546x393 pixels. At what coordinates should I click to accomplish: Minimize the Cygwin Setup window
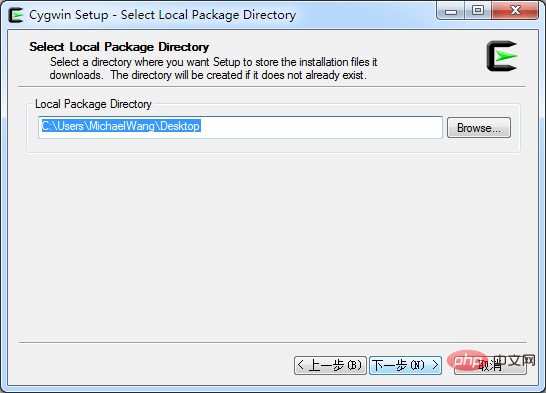pyautogui.click(x=451, y=11)
